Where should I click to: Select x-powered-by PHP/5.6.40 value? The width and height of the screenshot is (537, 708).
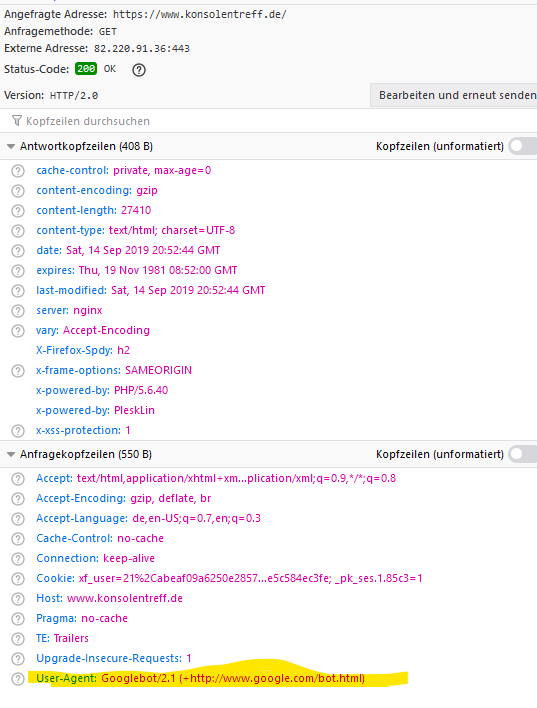[x=141, y=391]
